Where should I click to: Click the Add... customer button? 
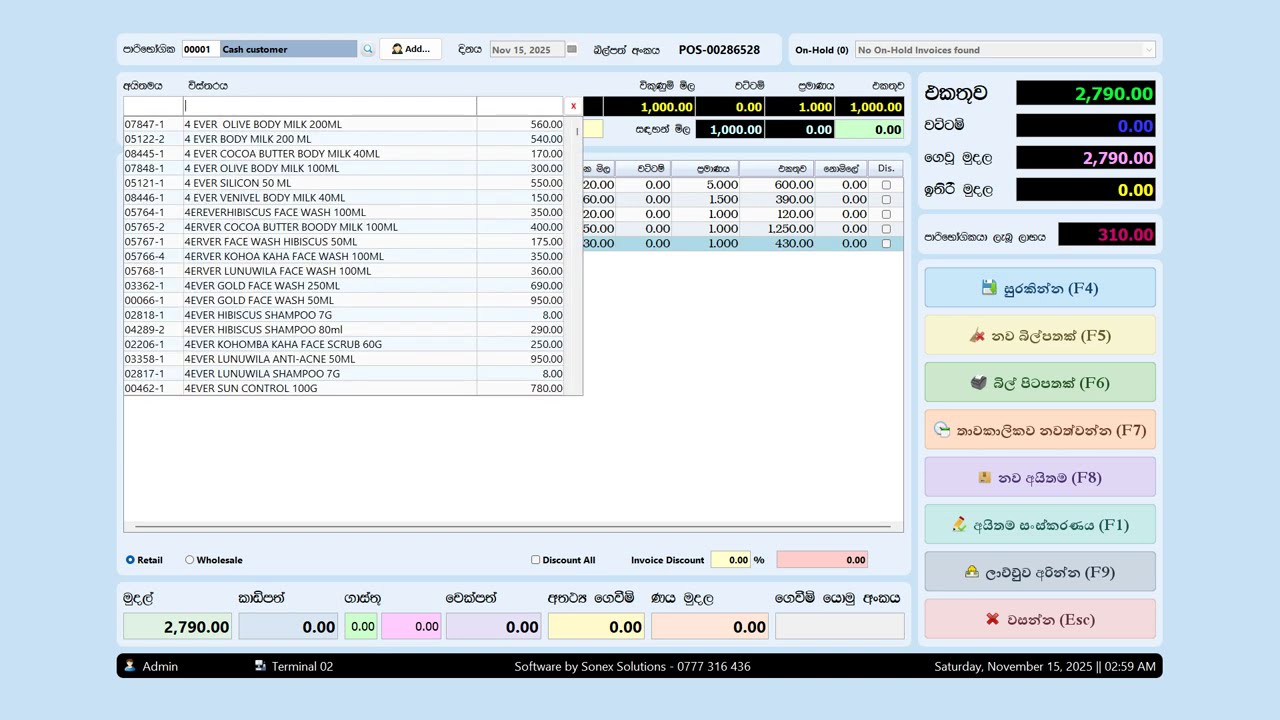point(410,49)
